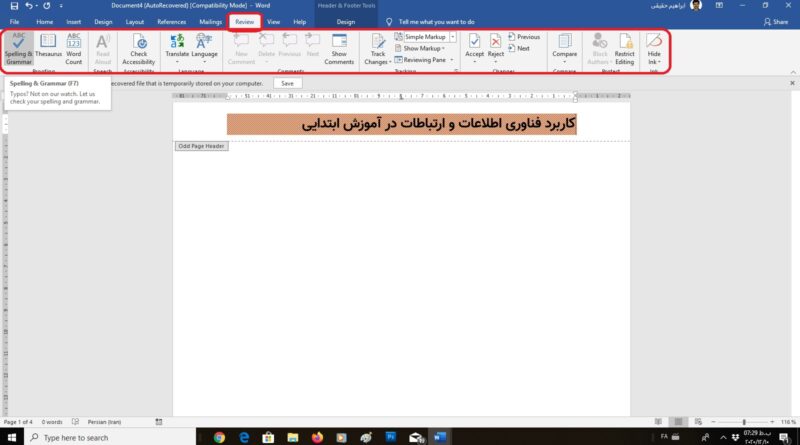
Task: Switch to the Mailings tab
Action: [210, 21]
